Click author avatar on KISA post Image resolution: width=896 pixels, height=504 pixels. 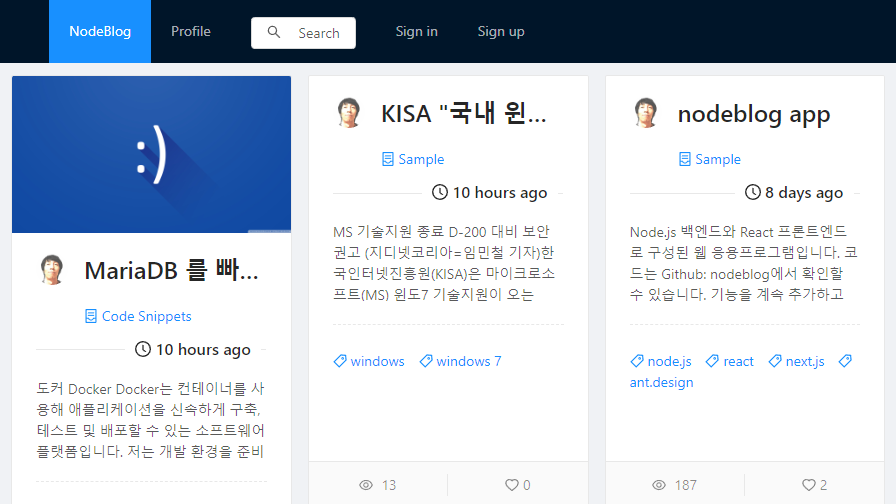coord(349,113)
